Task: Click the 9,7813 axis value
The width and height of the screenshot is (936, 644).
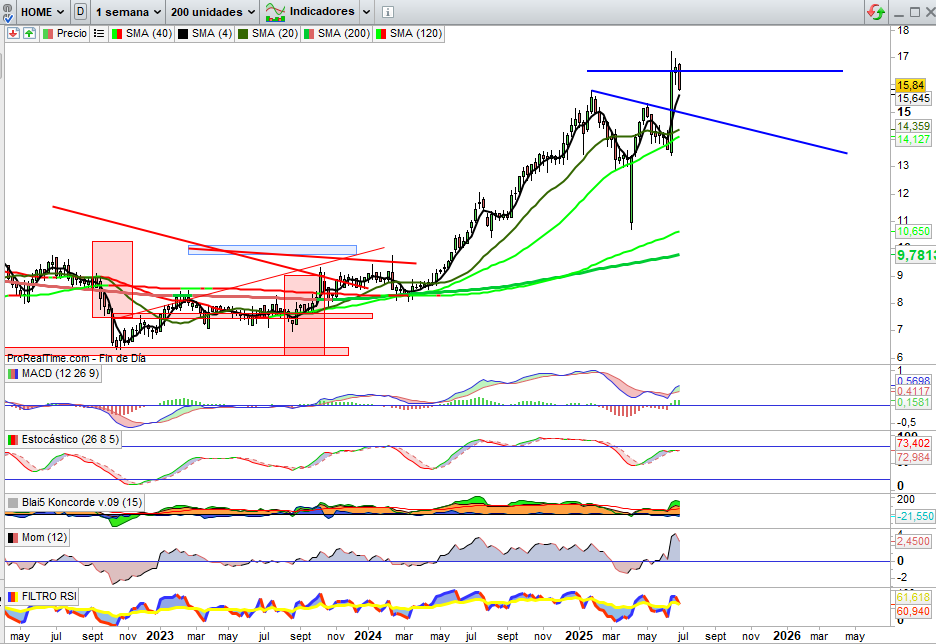Action: point(916,255)
